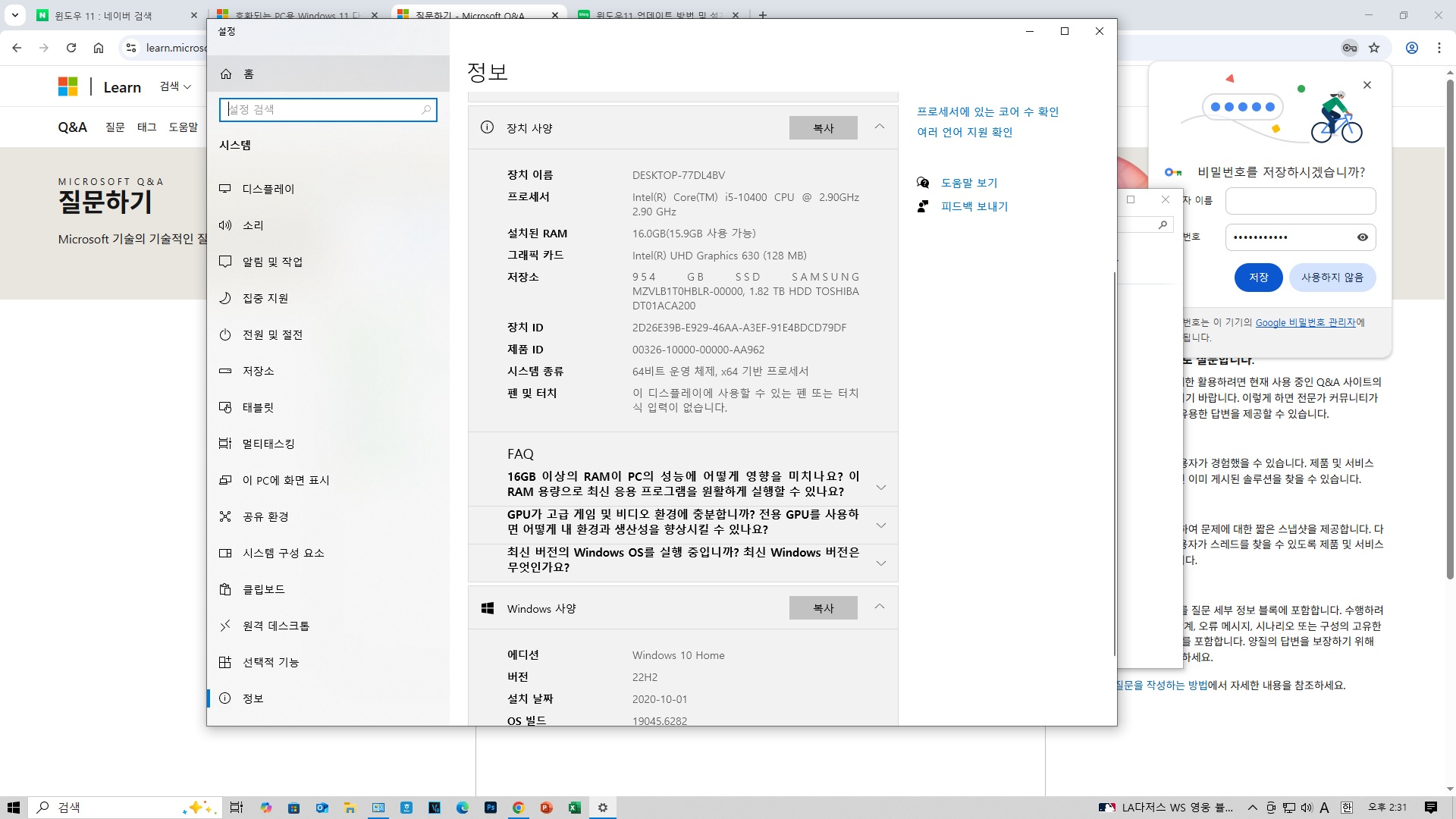
Task: Open 원격 데스크톱 remote desktop settings
Action: pos(328,626)
